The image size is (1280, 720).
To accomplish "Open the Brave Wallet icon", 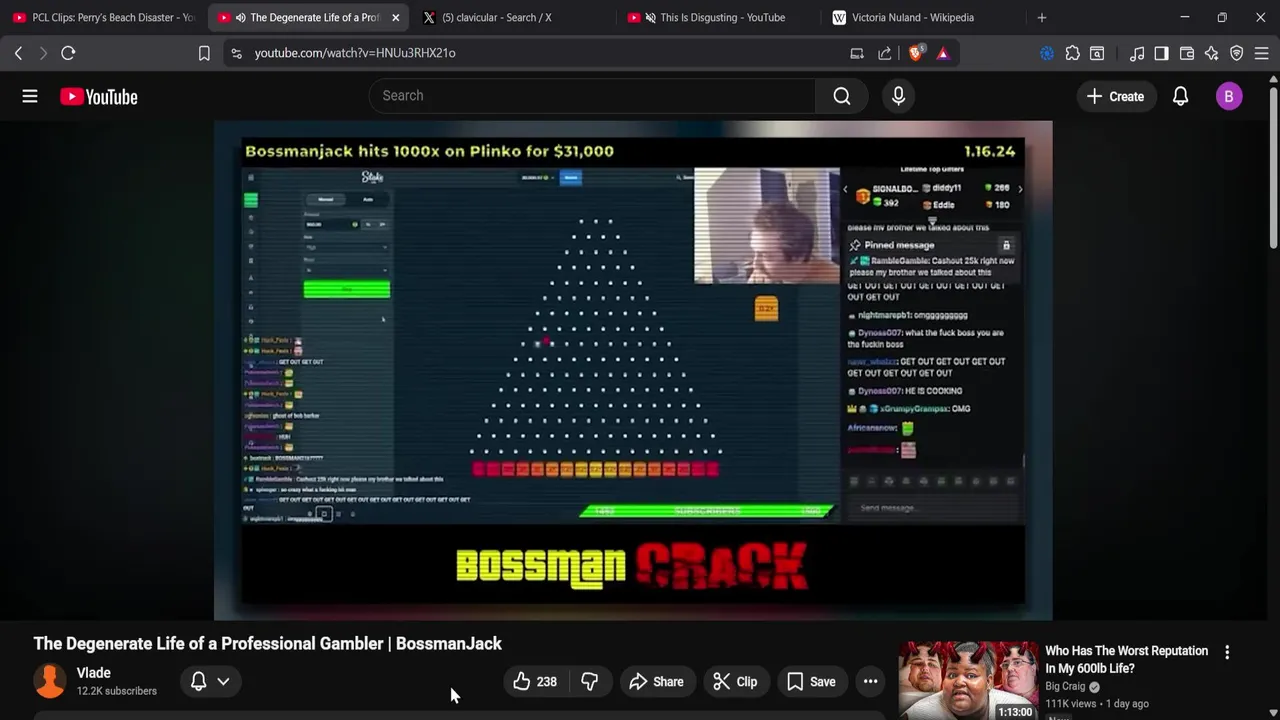I will click(1187, 53).
